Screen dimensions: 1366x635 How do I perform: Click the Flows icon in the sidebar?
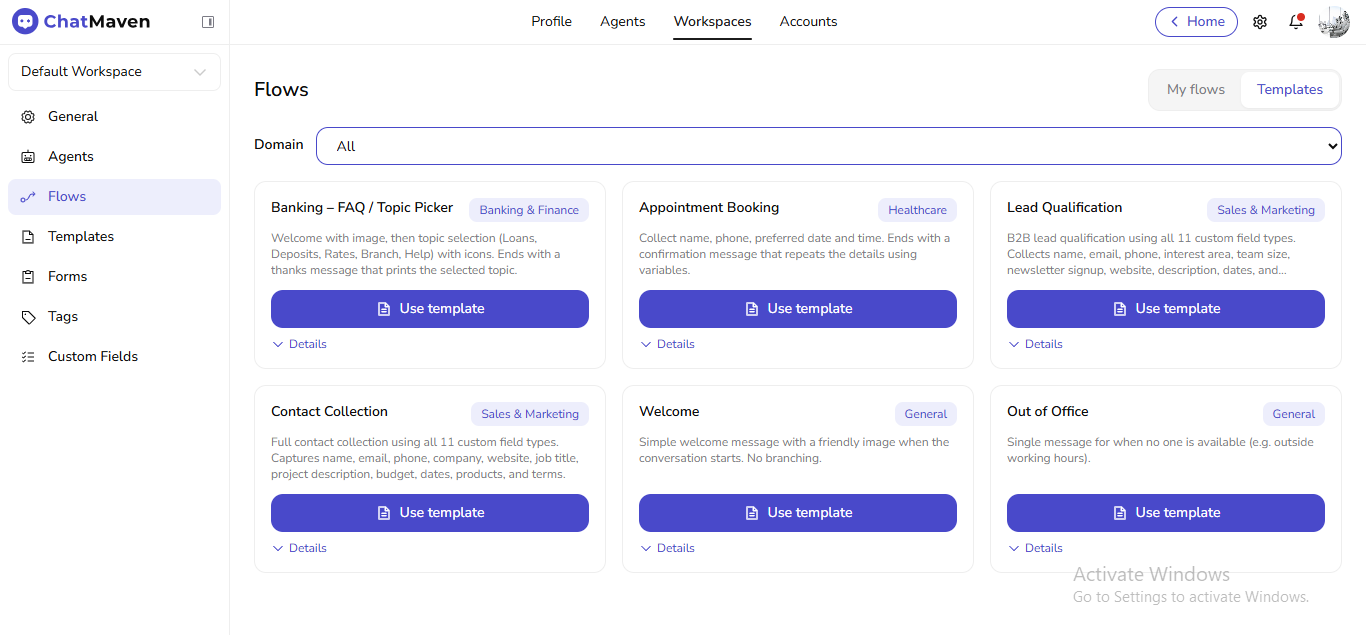pyautogui.click(x=29, y=196)
